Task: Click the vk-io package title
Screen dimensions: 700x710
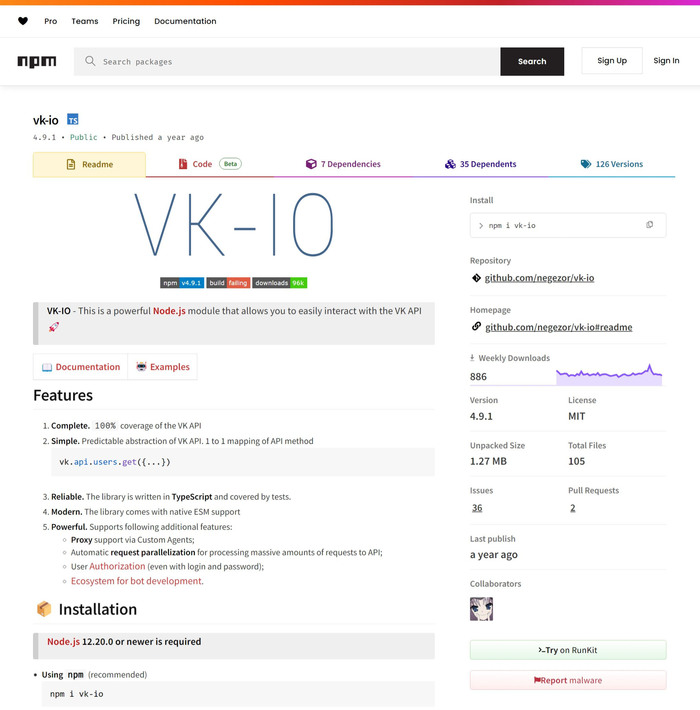Action: click(46, 120)
